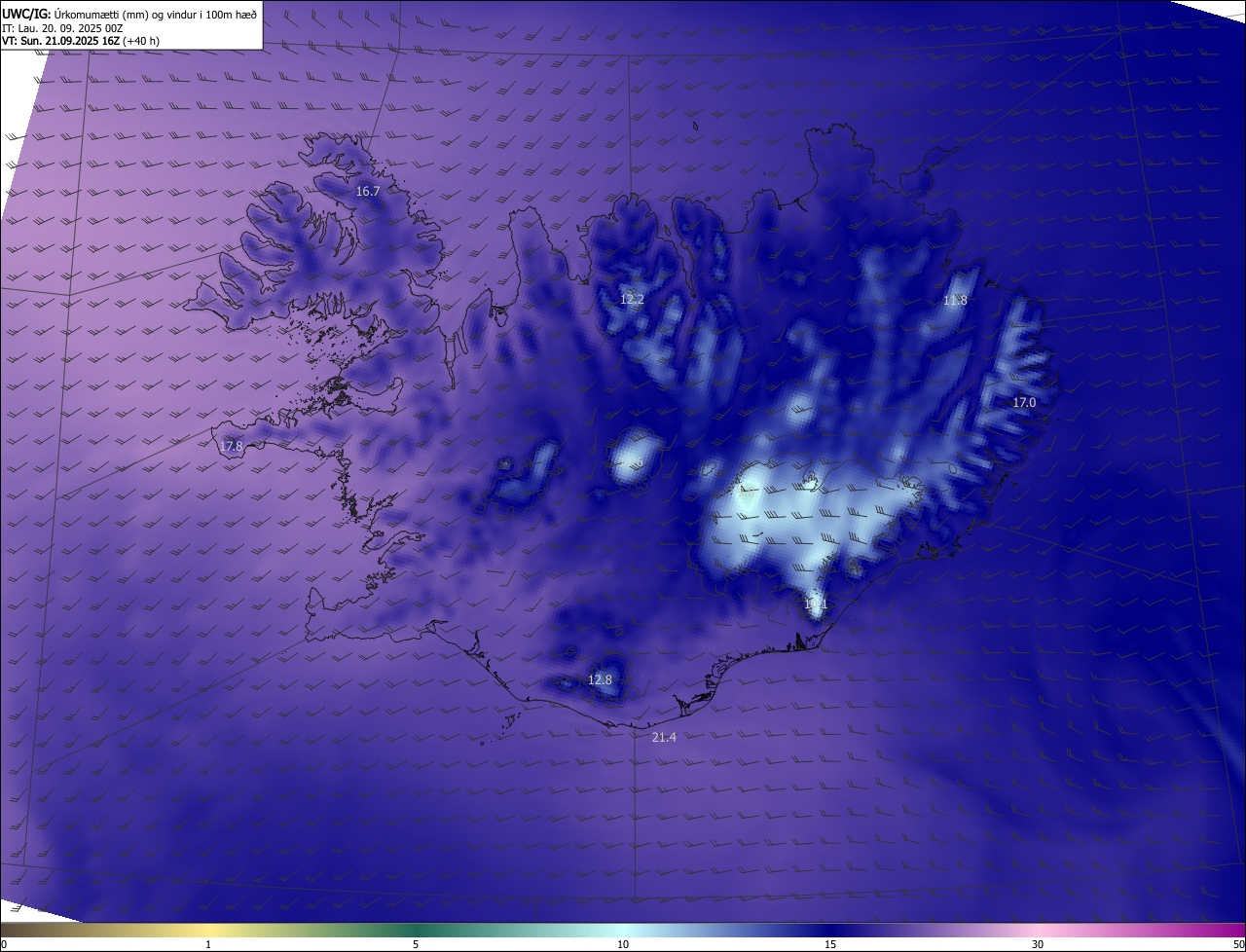The height and width of the screenshot is (952, 1246).
Task: Click the colour scale tick label 30
Action: click(x=1038, y=944)
